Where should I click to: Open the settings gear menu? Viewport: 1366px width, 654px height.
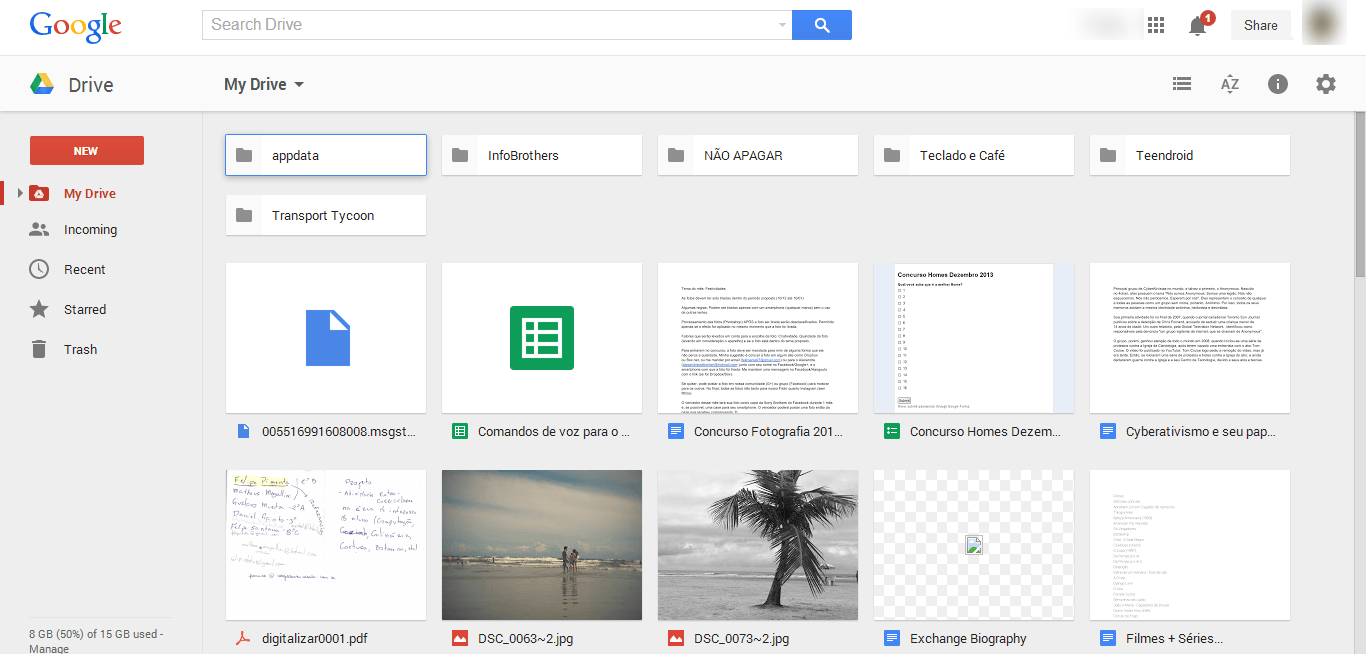(1326, 85)
